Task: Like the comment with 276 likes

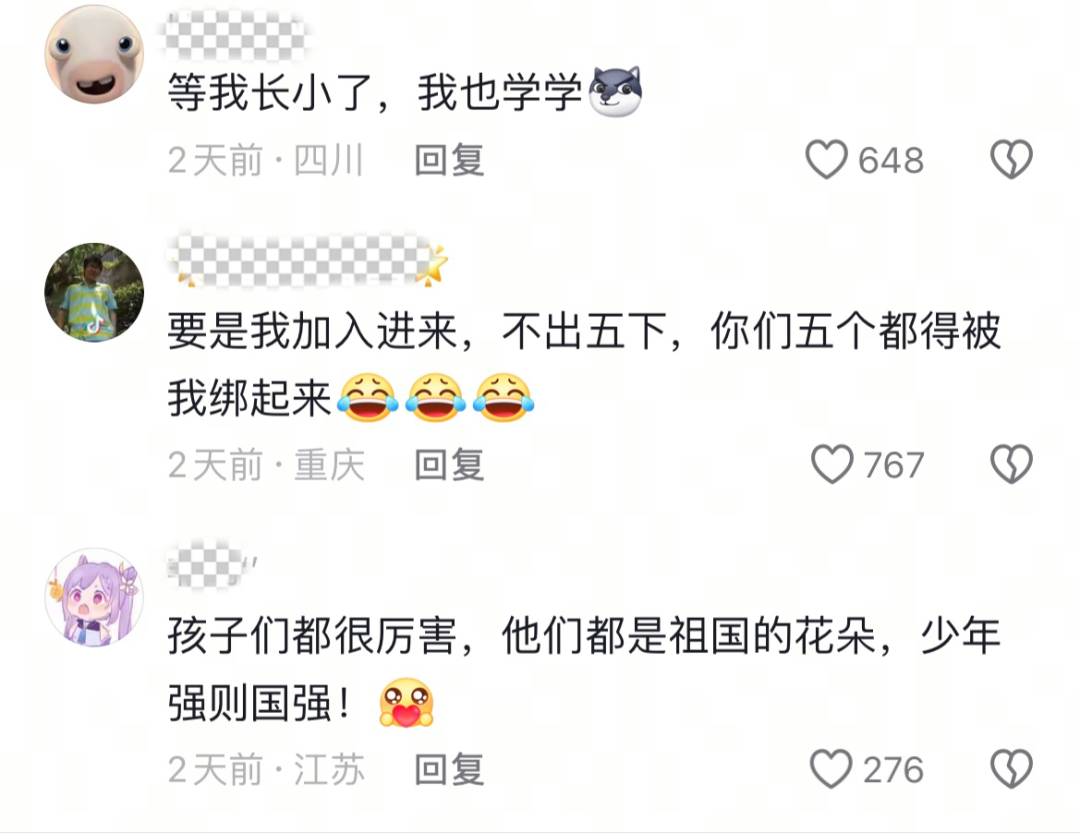Action: 831,769
